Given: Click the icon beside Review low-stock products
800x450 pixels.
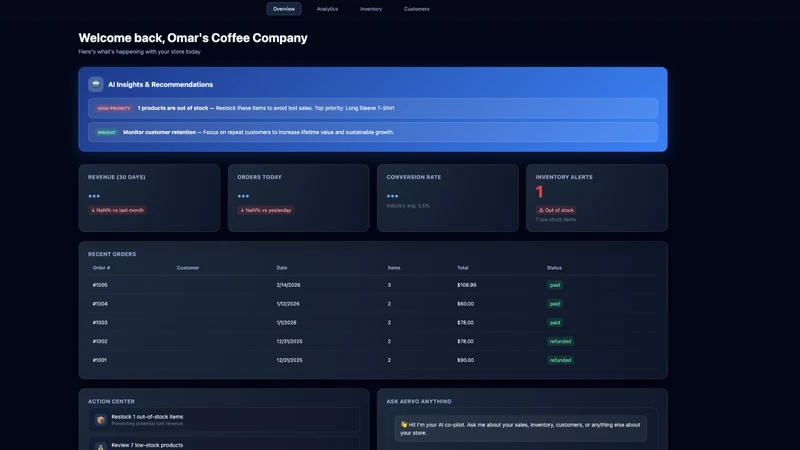Looking at the screenshot, I should 101,446.
